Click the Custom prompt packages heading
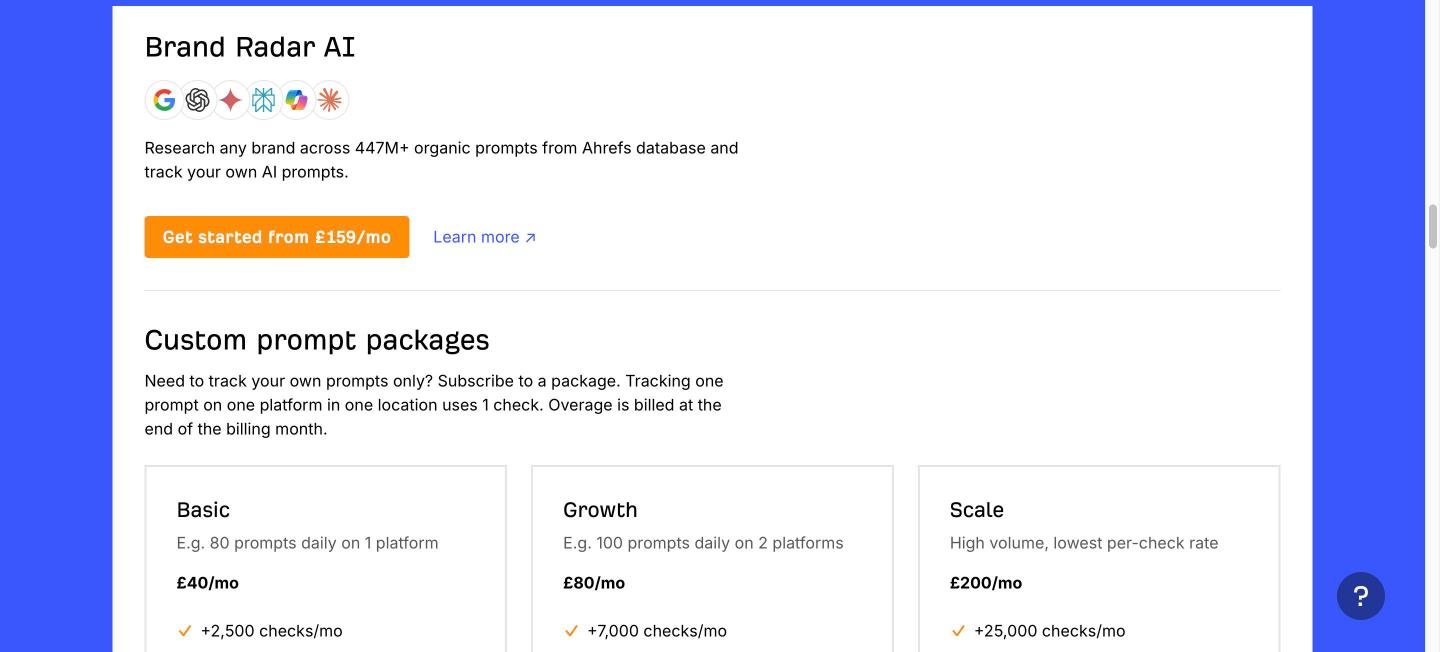Image resolution: width=1440 pixels, height=652 pixels. 317,340
